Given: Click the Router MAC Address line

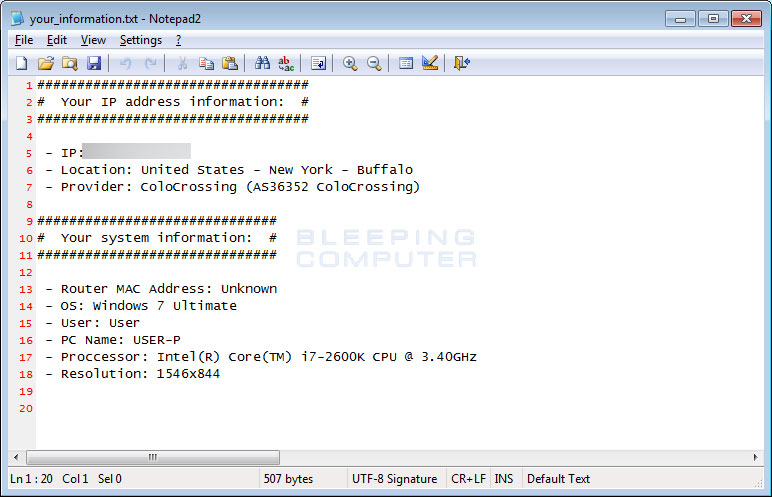Looking at the screenshot, I should (161, 289).
